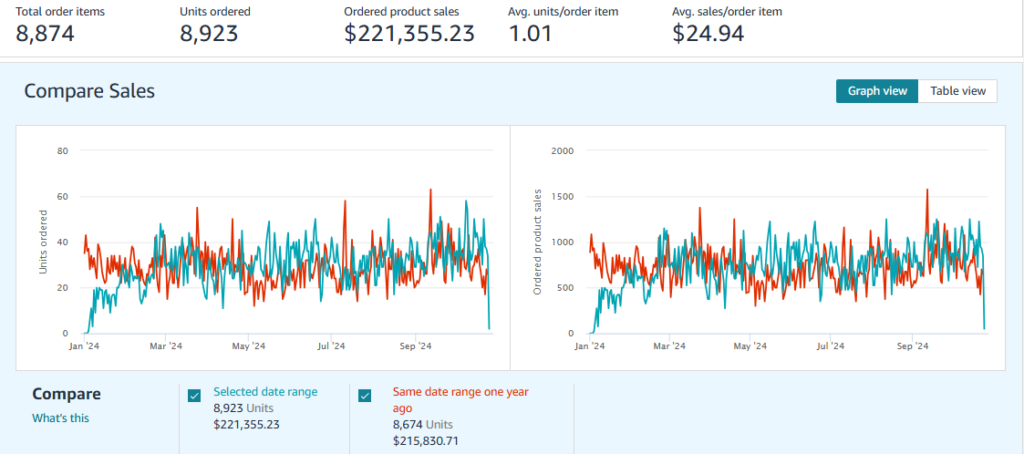
Task: Click the Avg. sales/order item value $24.94
Action: tap(707, 33)
